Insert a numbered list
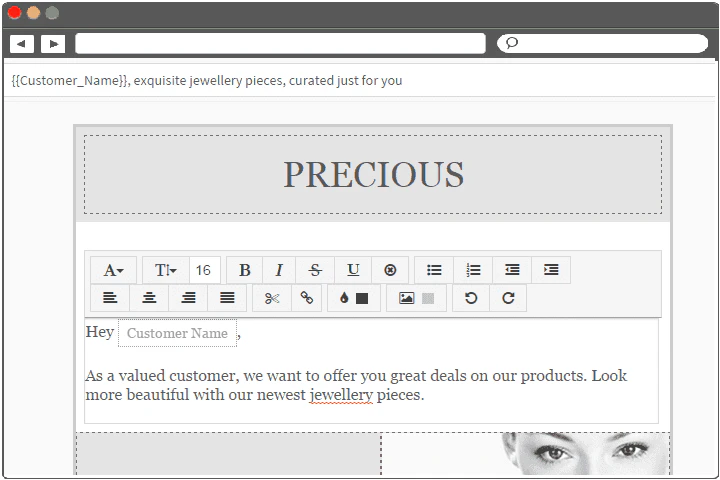Viewport: 720px width, 480px height. click(x=473, y=270)
